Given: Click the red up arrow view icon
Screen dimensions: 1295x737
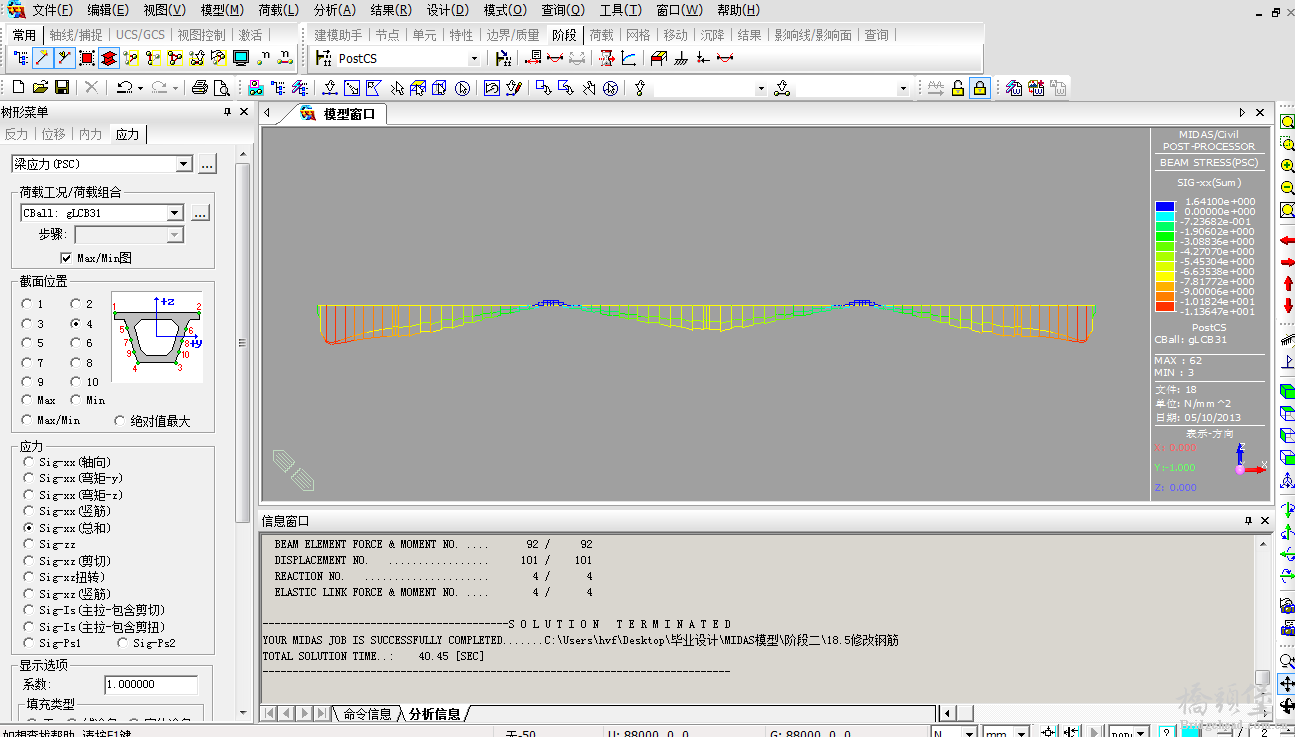Looking at the screenshot, I should click(1287, 284).
